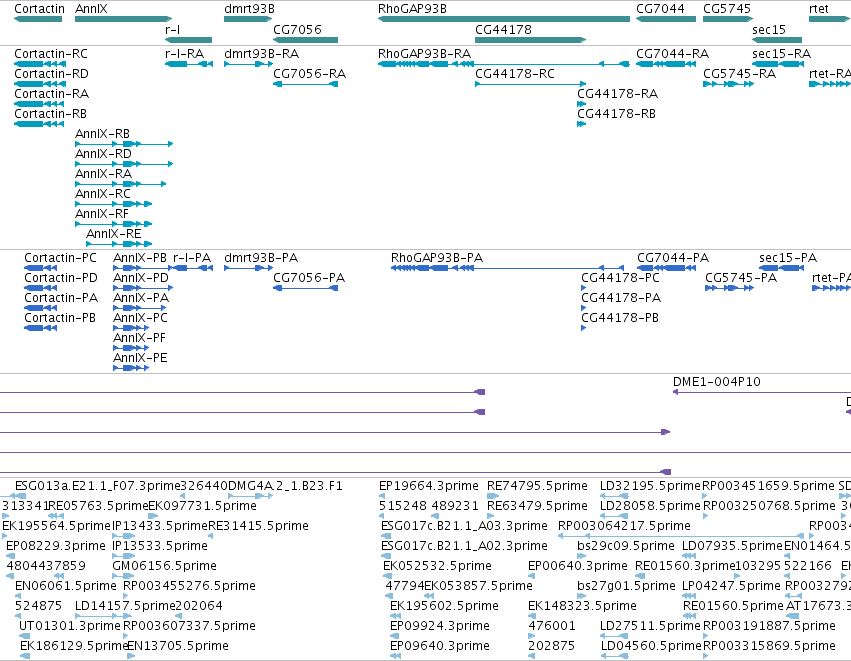This screenshot has height=661, width=851.
Task: Select the Cortactin-RA transcript label
Action: (x=51, y=94)
